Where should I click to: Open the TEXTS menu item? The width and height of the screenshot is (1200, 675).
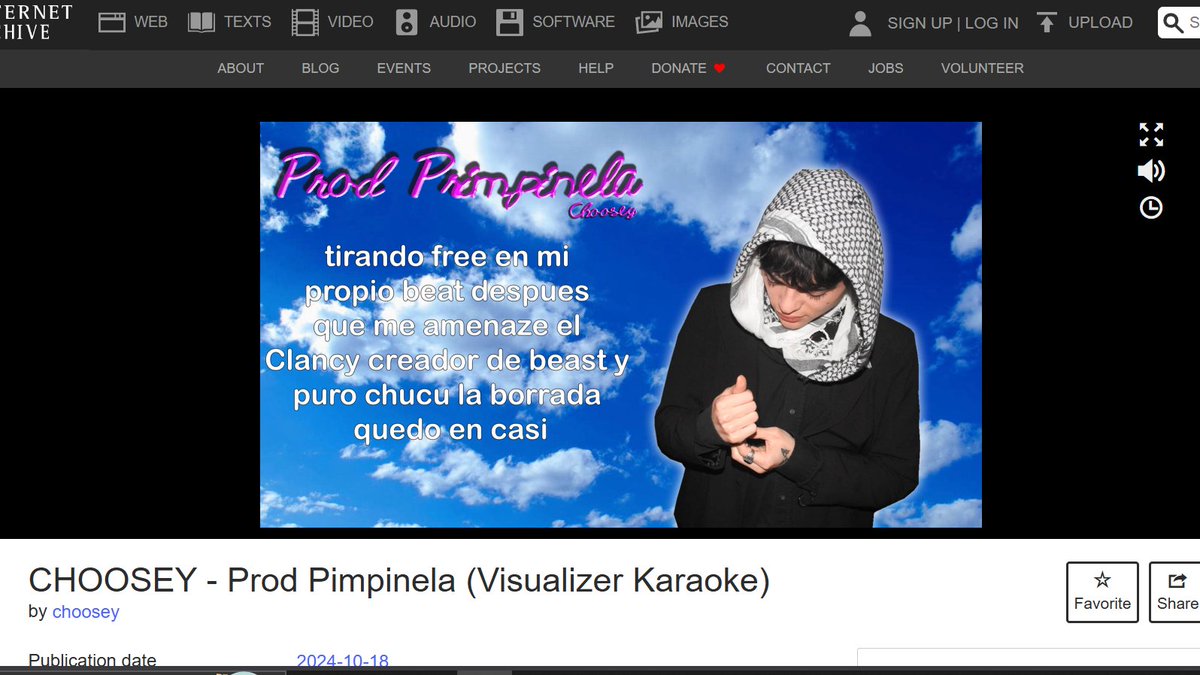(247, 22)
